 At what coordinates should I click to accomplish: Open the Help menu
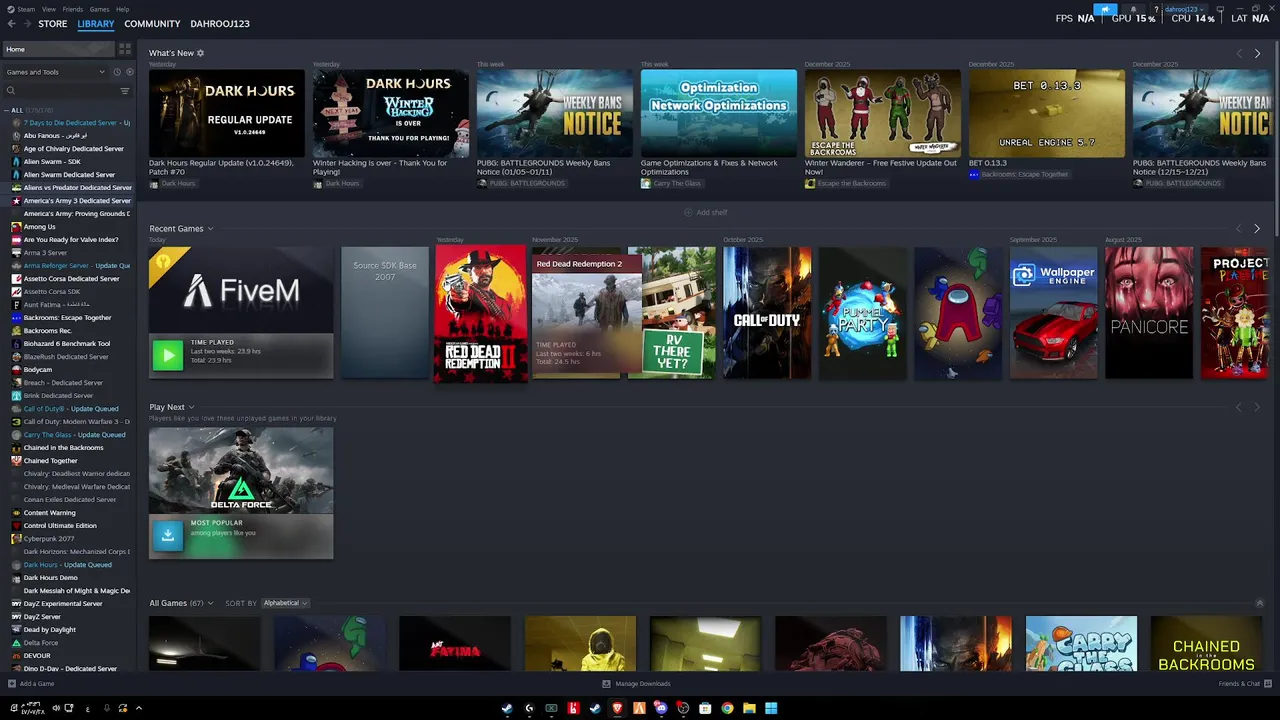pyautogui.click(x=122, y=9)
